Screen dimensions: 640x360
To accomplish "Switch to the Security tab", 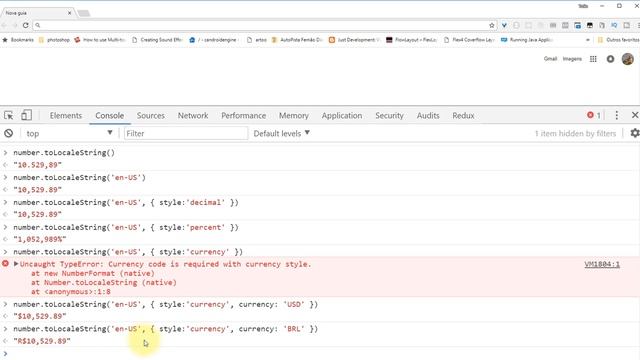I will 389,116.
